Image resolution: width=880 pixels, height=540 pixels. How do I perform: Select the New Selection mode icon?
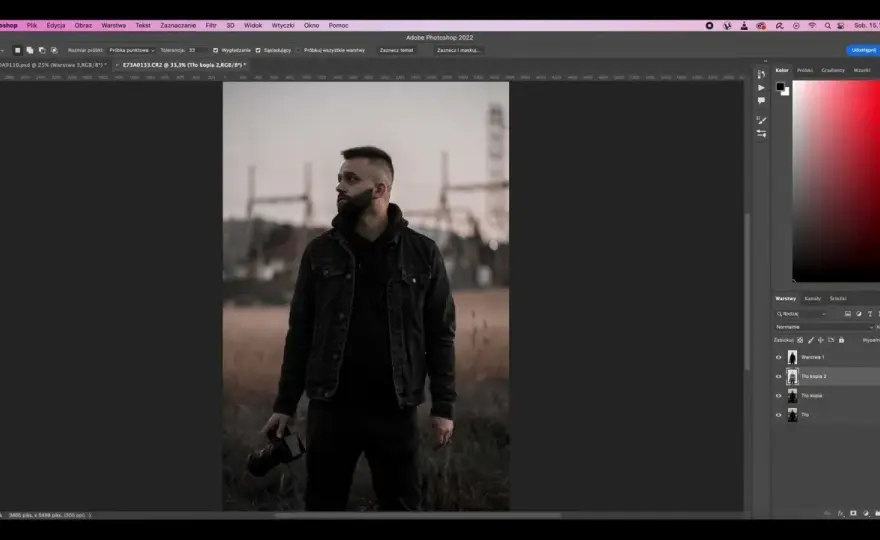tap(17, 50)
